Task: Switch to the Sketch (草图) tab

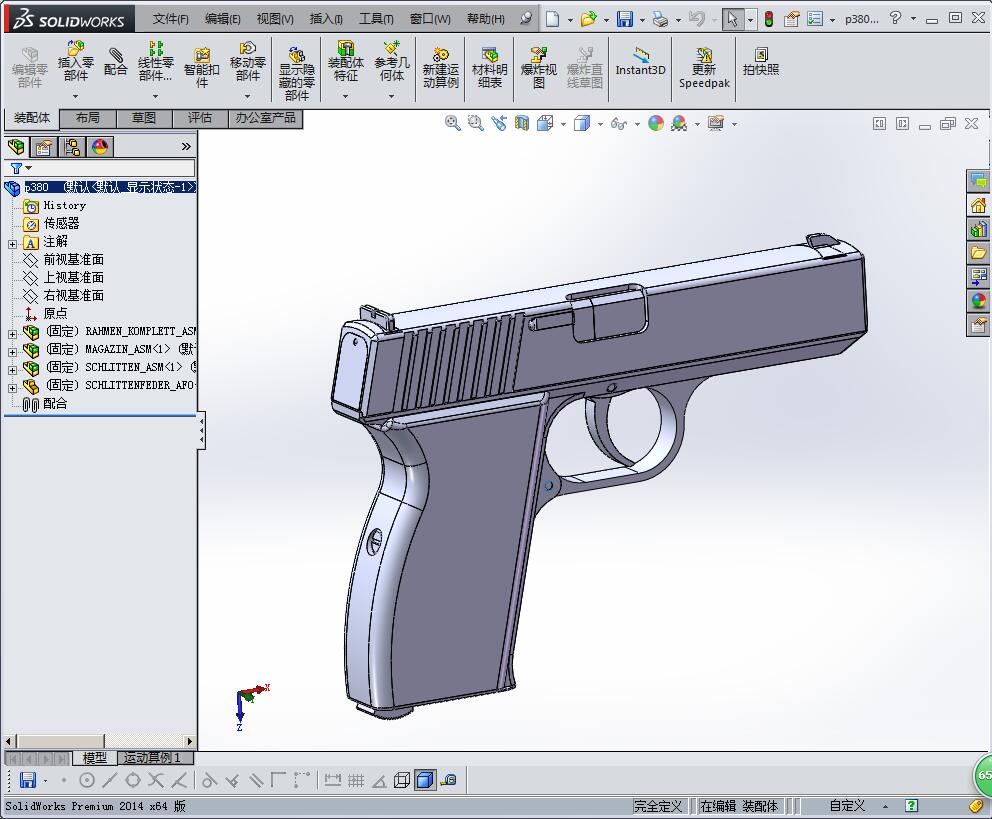Action: (x=144, y=118)
